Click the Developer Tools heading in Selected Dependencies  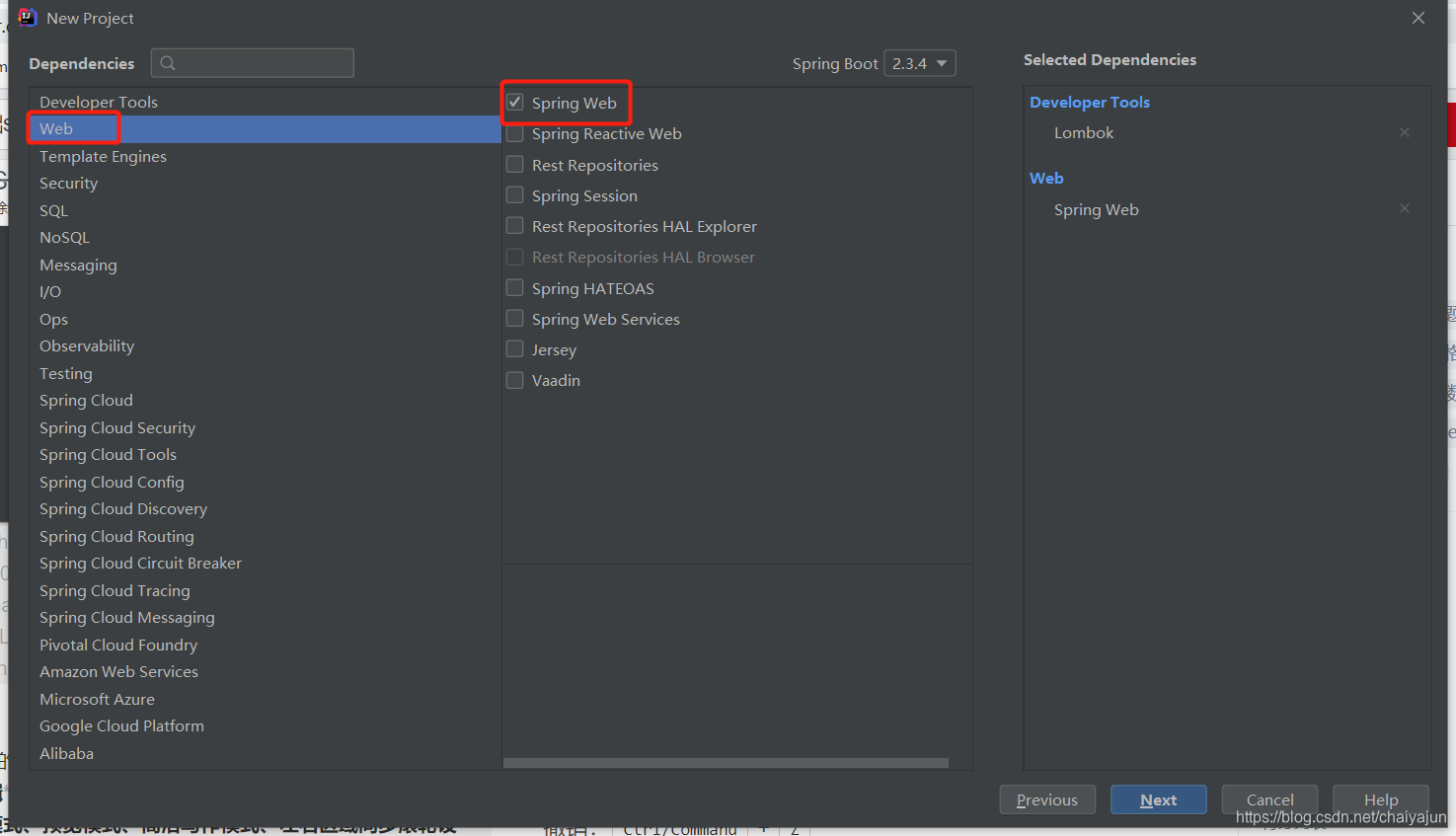click(x=1090, y=102)
